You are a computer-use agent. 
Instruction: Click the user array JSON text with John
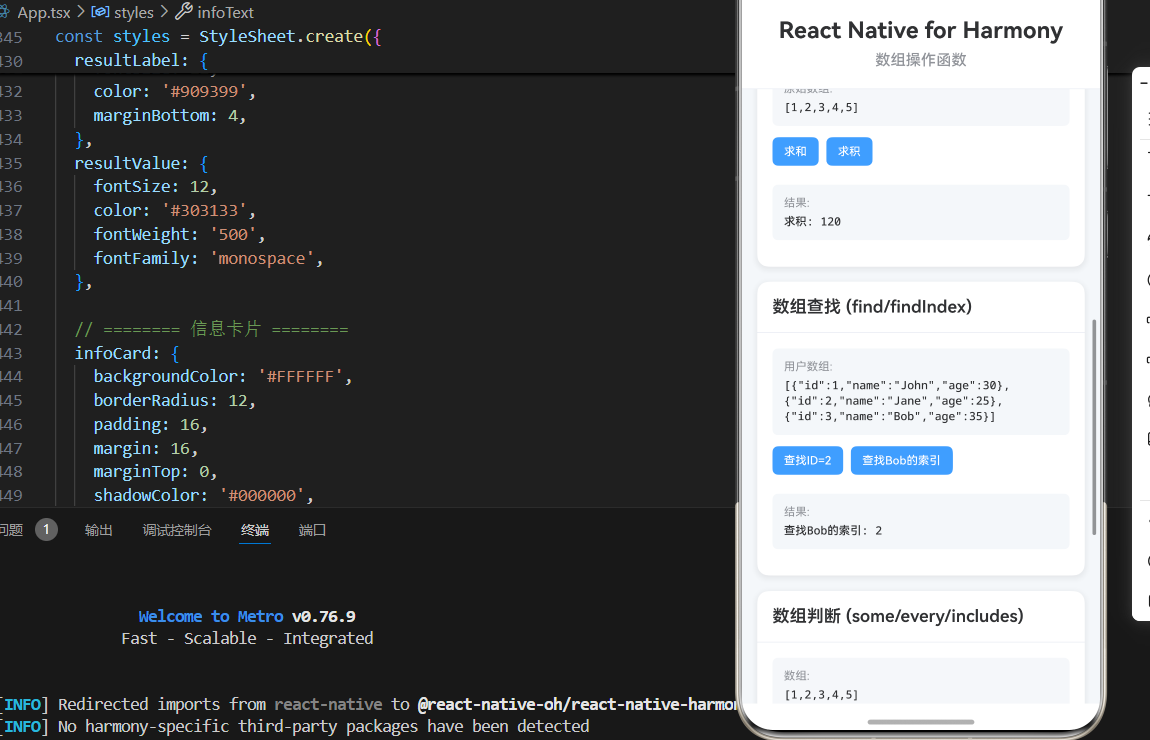896,400
